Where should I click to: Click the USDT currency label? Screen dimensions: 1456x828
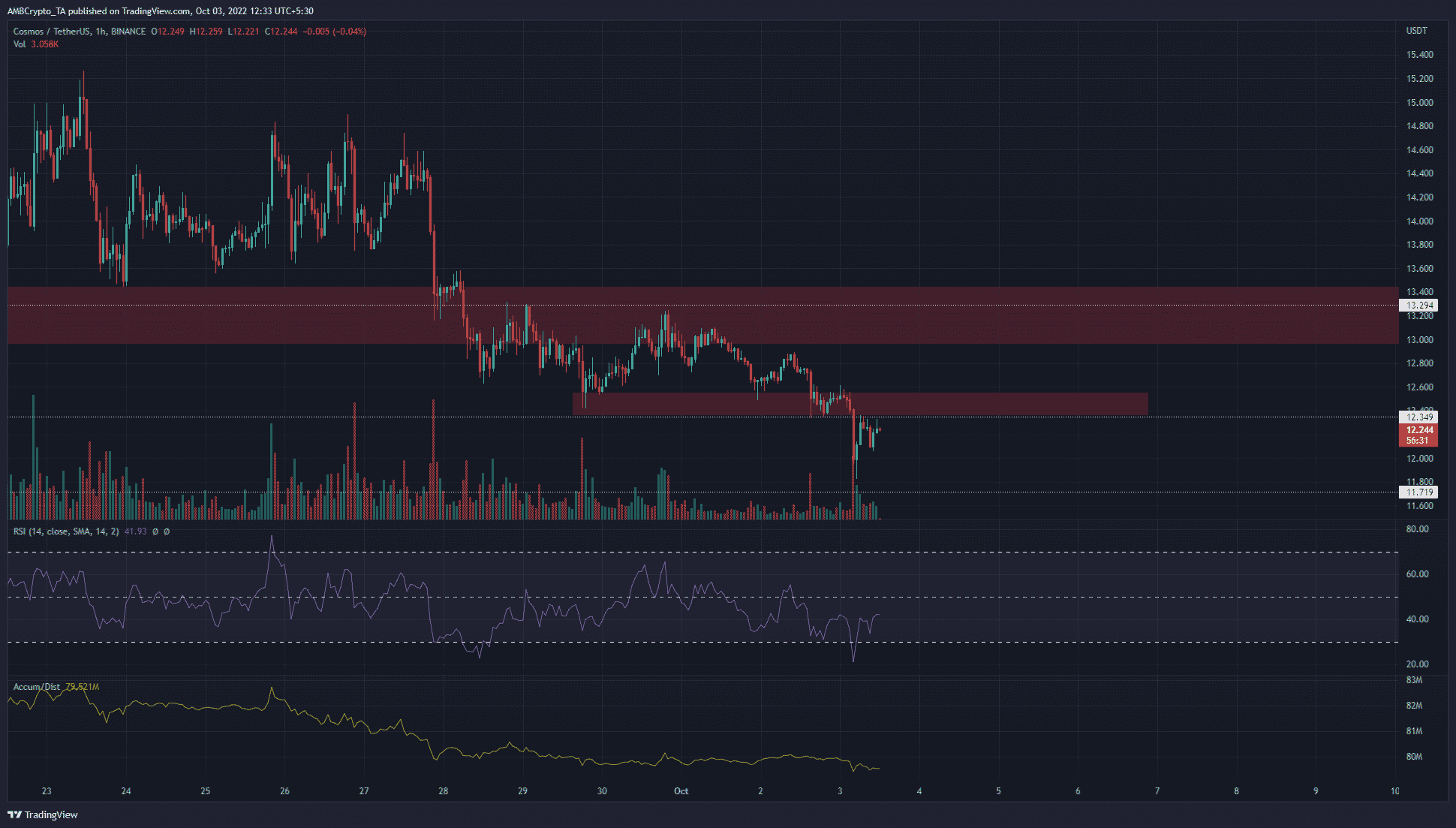1416,31
